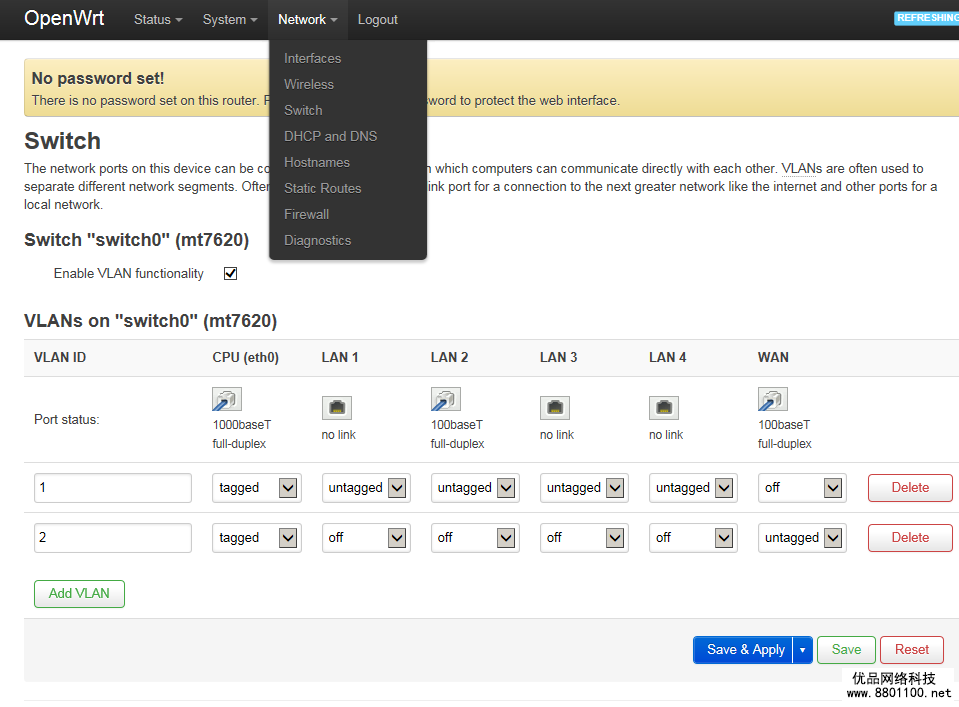
Task: Click the LAN 3 column header
Action: (558, 358)
